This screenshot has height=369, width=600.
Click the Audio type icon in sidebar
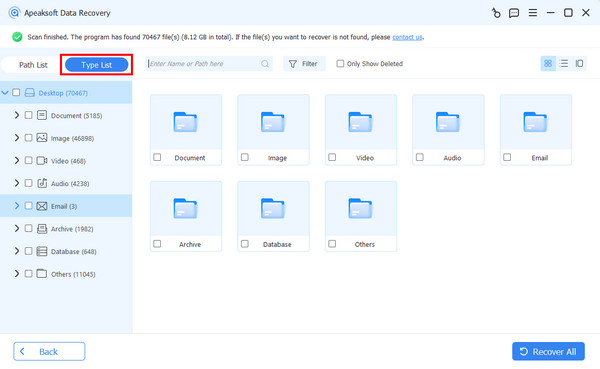coord(42,183)
